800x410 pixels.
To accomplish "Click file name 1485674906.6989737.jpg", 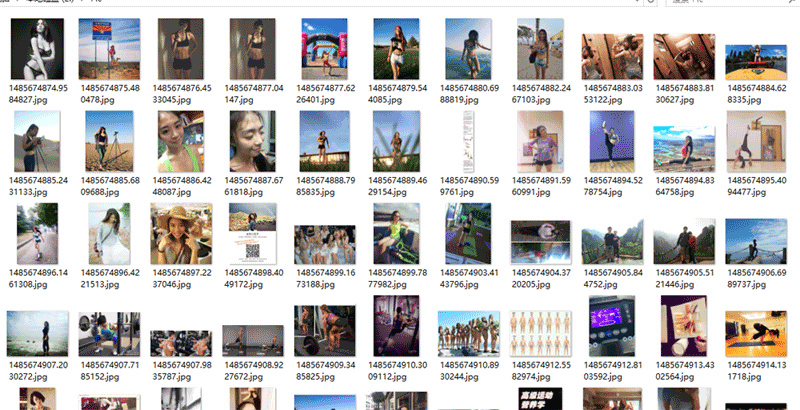I will point(757,278).
